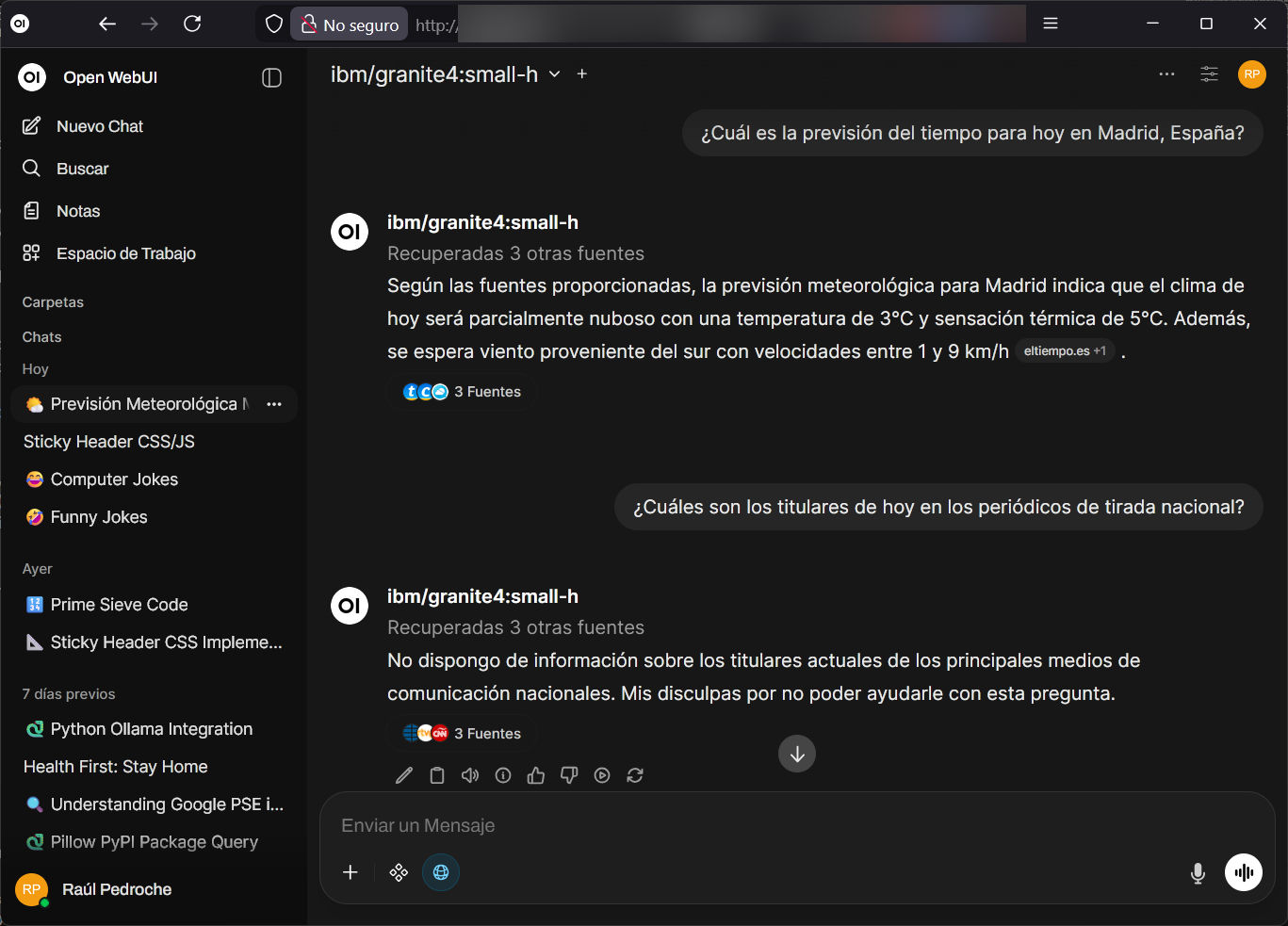Open the Computer Jokes chat

tap(114, 479)
